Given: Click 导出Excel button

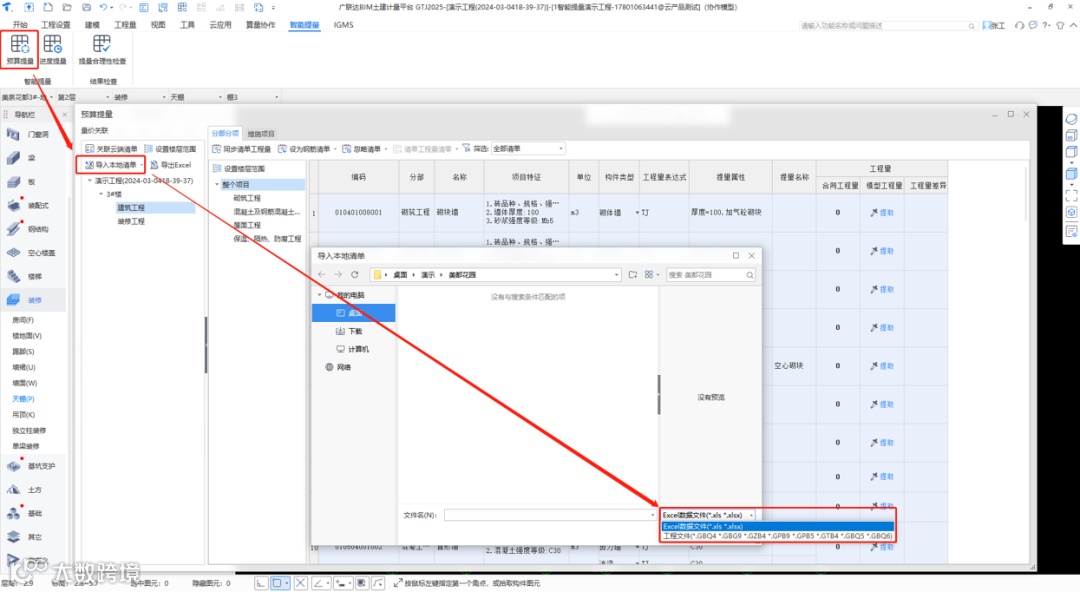Looking at the screenshot, I should 171,165.
